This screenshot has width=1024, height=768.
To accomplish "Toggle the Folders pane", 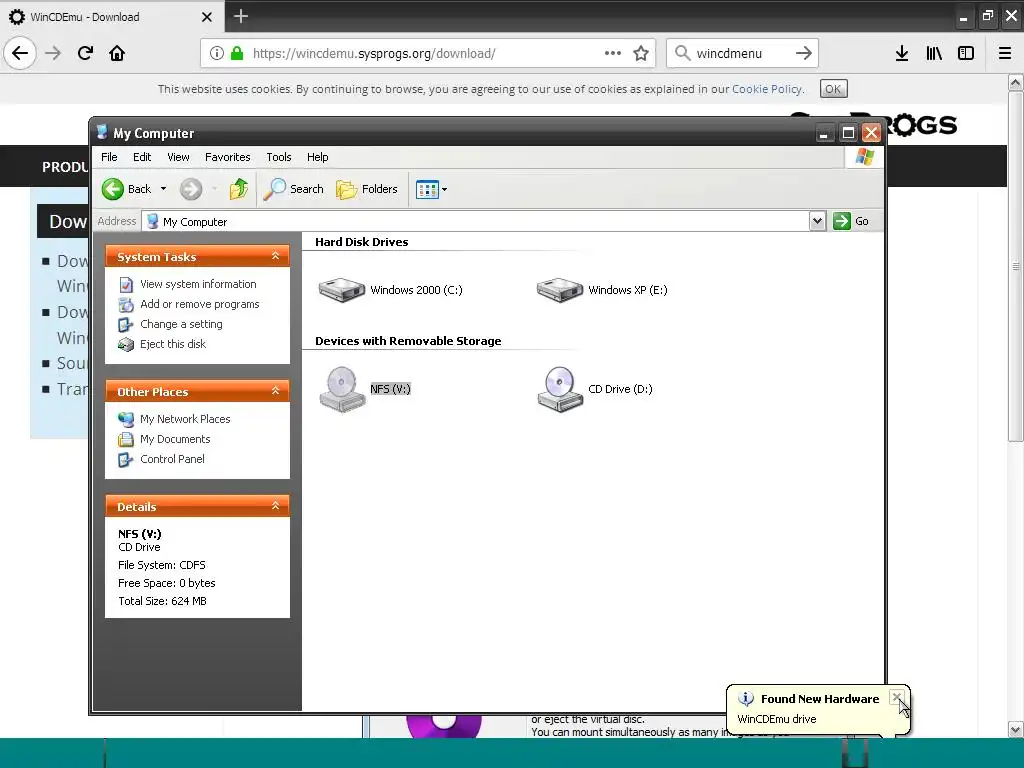I will (x=366, y=189).
